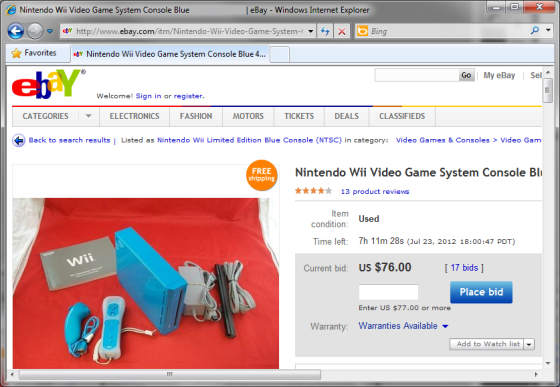Click the vertical scrollbar thumb
The width and height of the screenshot is (560, 387).
(x=548, y=90)
